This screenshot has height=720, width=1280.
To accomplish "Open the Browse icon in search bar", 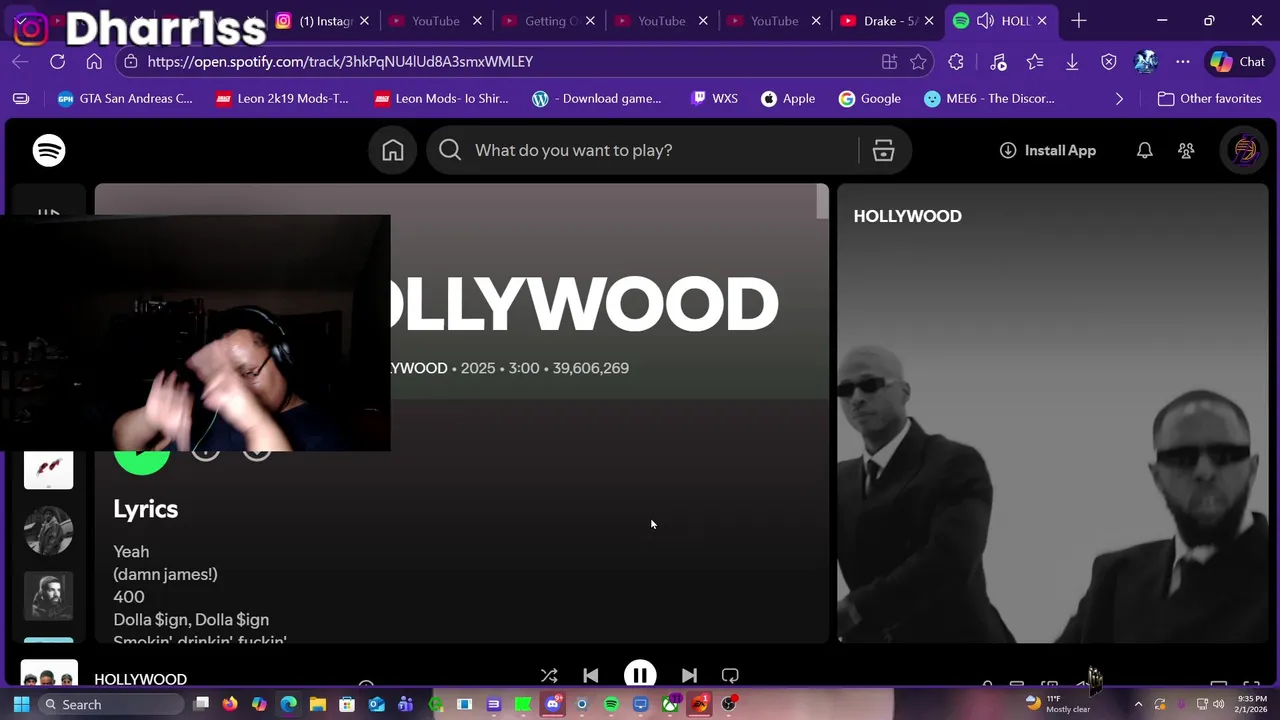I will 883,150.
